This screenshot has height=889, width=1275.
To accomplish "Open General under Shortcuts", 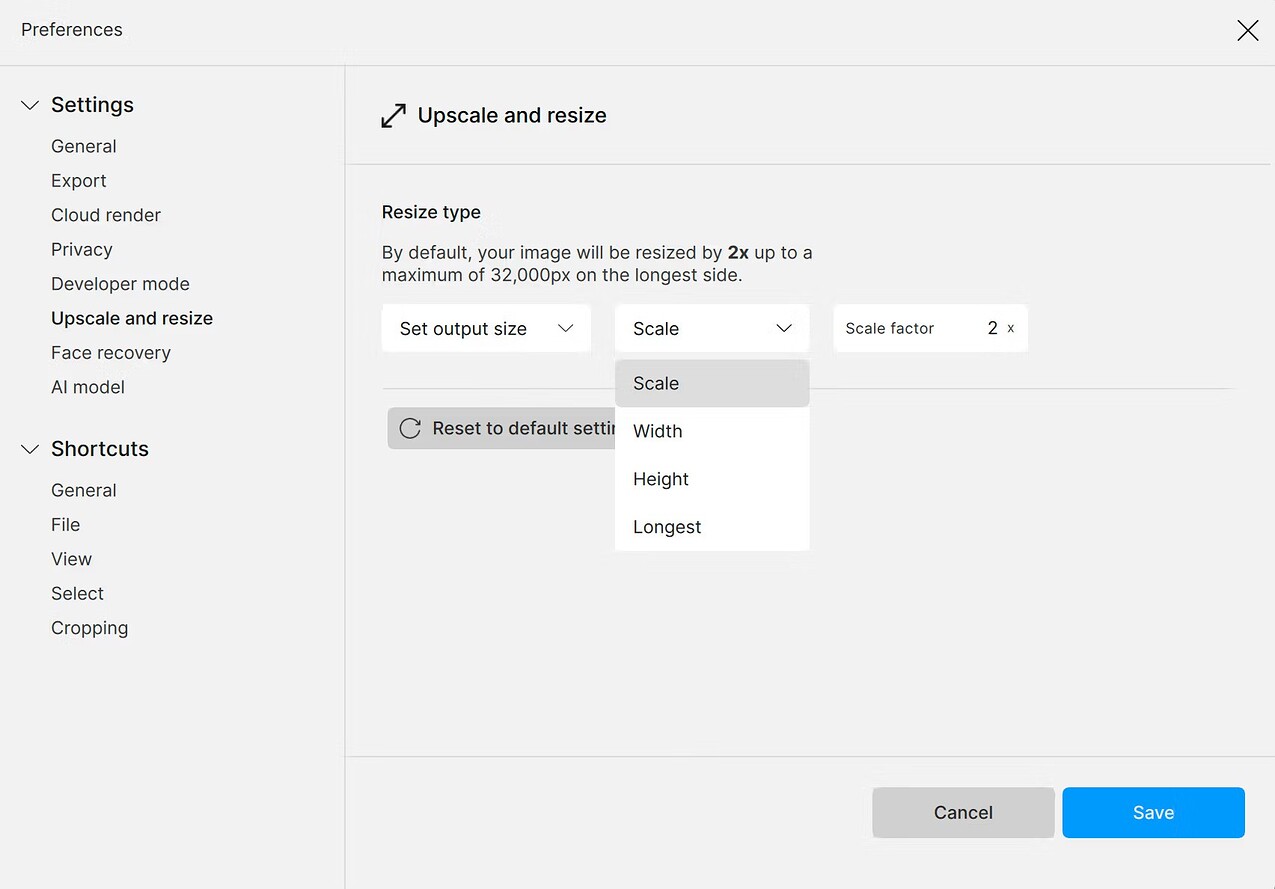I will pyautogui.click(x=84, y=490).
